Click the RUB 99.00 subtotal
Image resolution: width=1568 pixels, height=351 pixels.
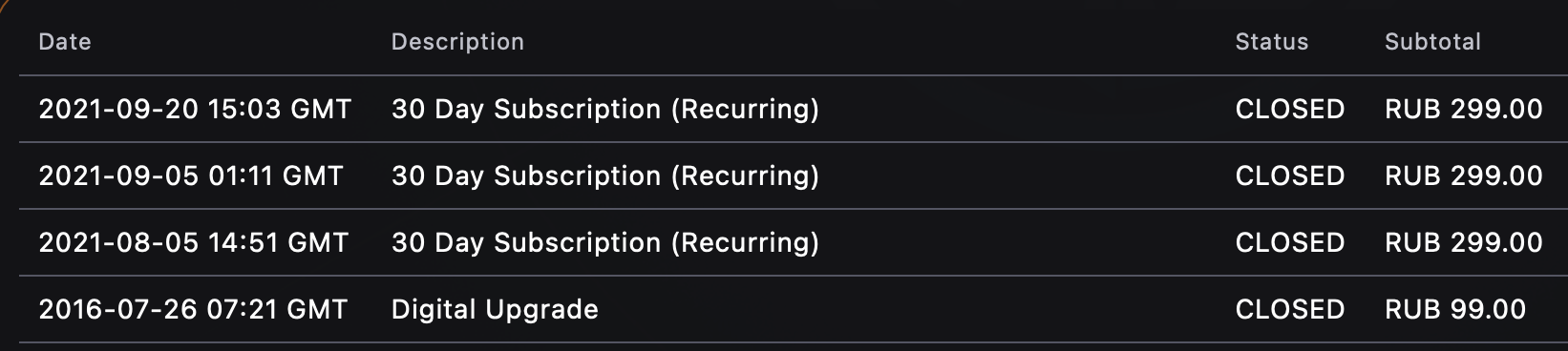(1455, 309)
